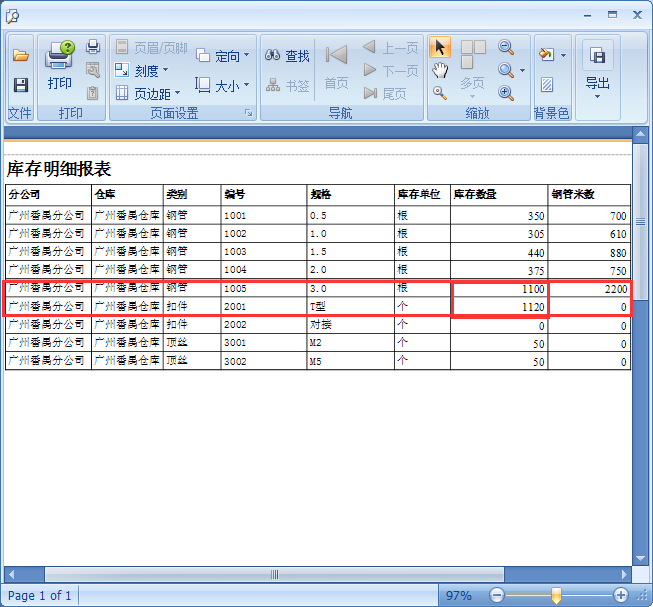Click the zoom in magnifier icon
Screen dimensions: 653x607
point(506,92)
